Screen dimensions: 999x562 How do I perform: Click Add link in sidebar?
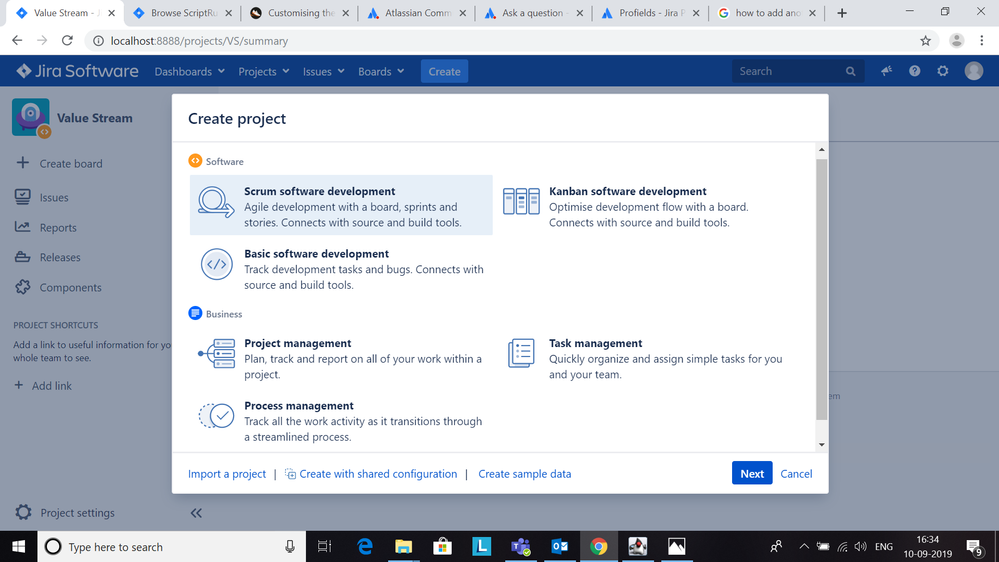(43, 385)
